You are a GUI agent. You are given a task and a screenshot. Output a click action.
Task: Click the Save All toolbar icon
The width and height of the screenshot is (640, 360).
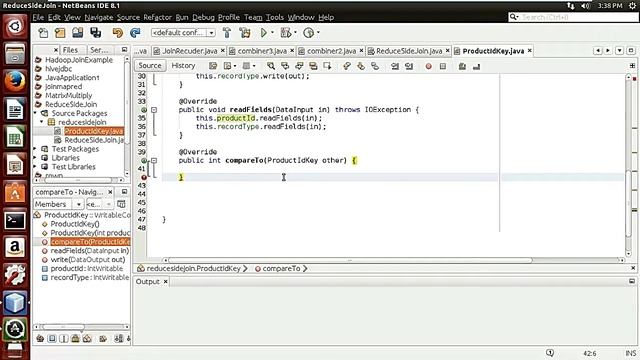click(96, 33)
